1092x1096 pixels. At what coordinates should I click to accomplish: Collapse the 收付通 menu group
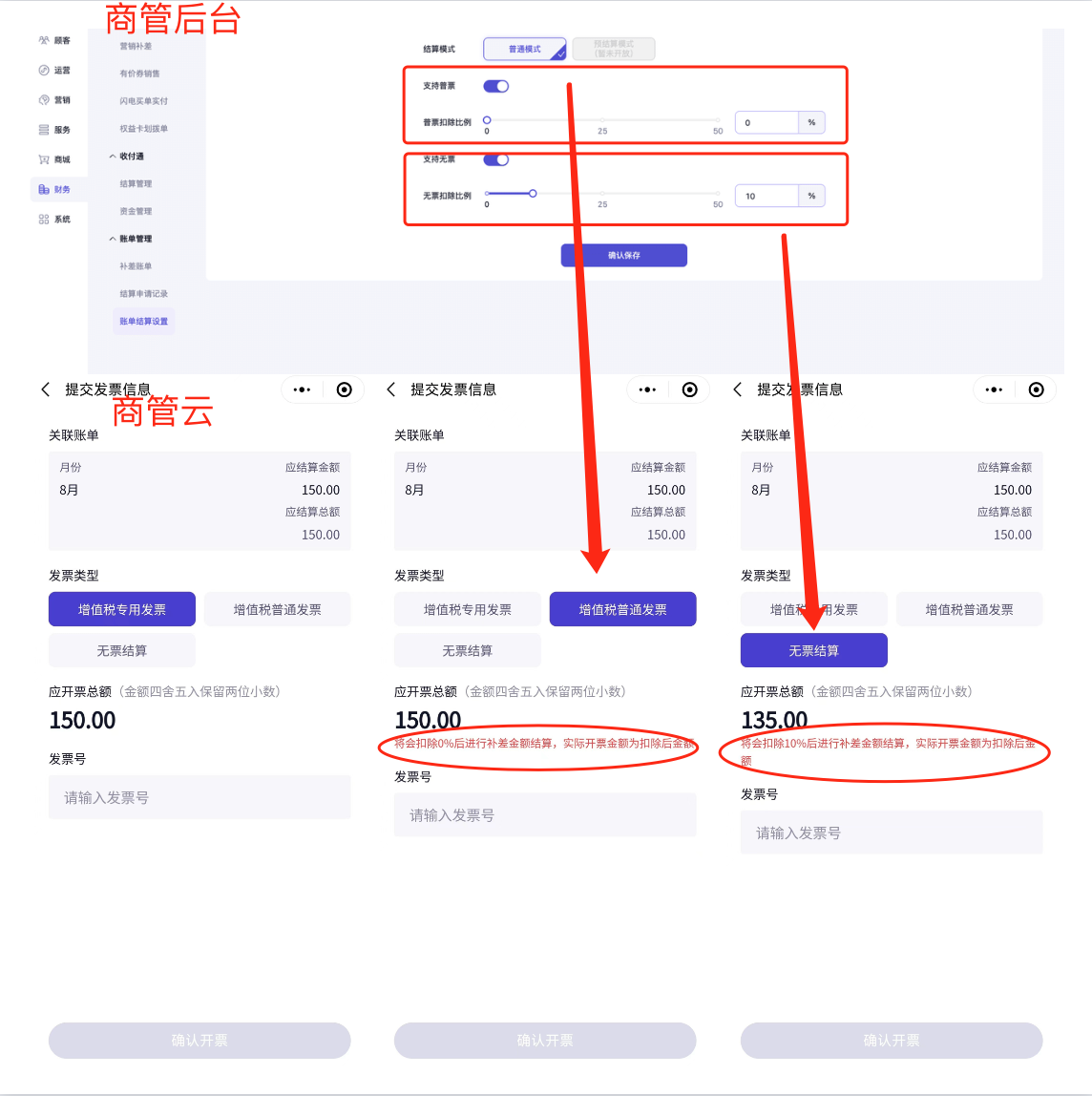click(x=113, y=157)
